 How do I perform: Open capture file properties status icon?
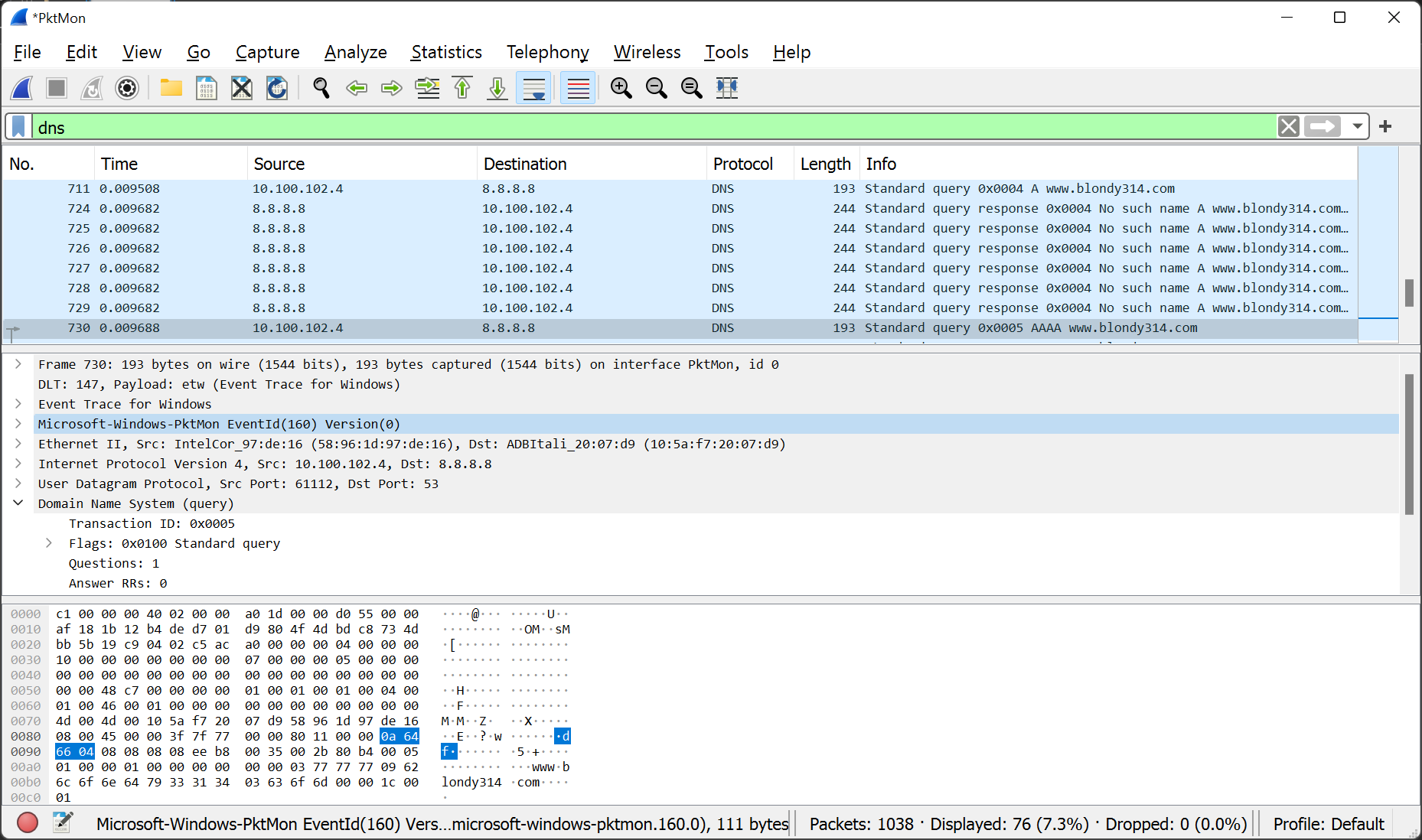(x=63, y=823)
